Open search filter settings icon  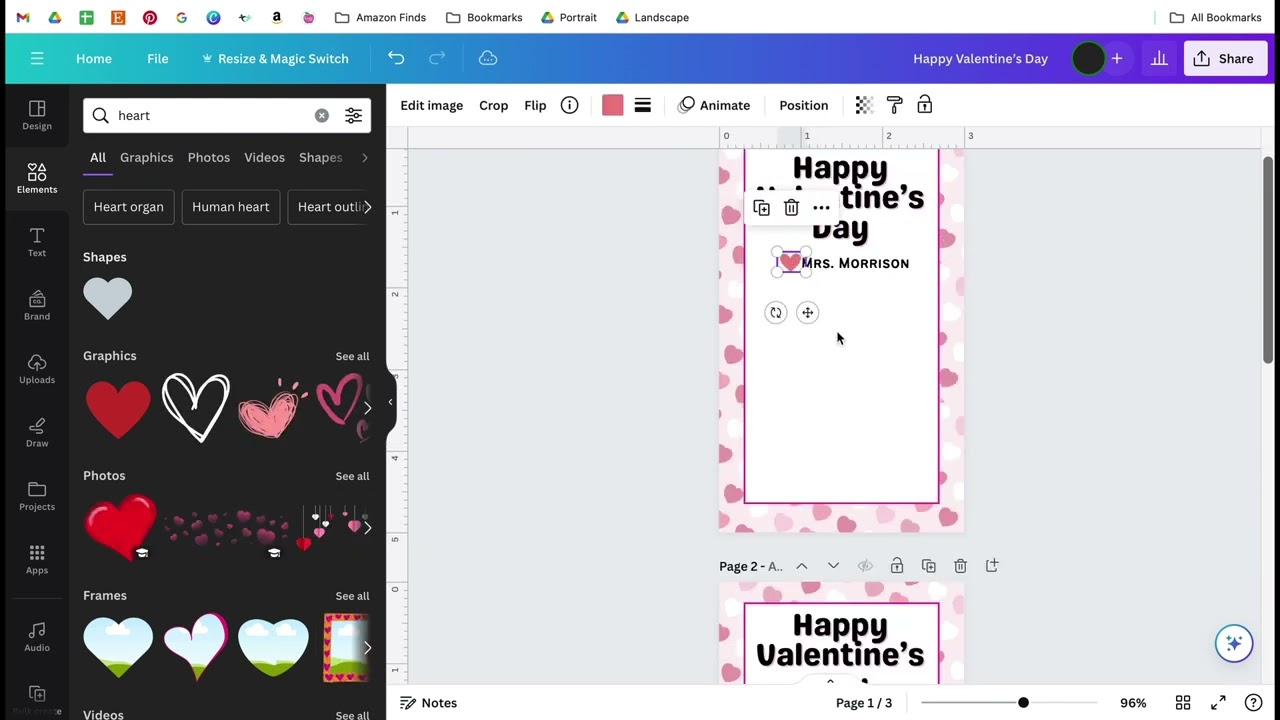click(353, 116)
